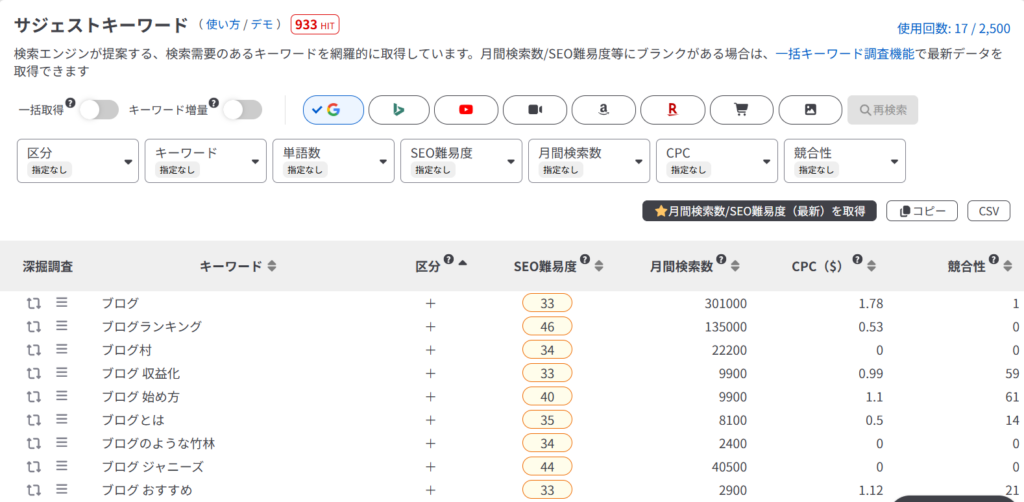Select the YouTube suggest source icon

[466, 110]
